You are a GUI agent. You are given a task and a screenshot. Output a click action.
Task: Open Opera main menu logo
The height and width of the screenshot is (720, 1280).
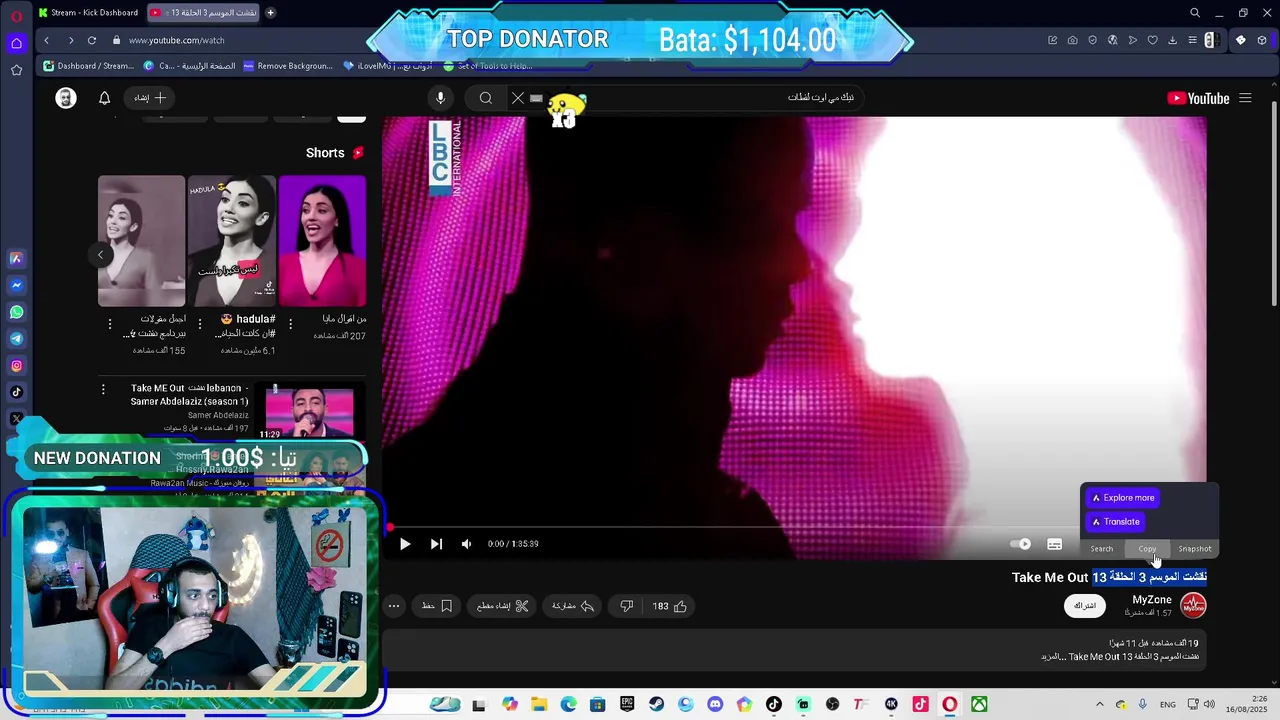click(16, 14)
